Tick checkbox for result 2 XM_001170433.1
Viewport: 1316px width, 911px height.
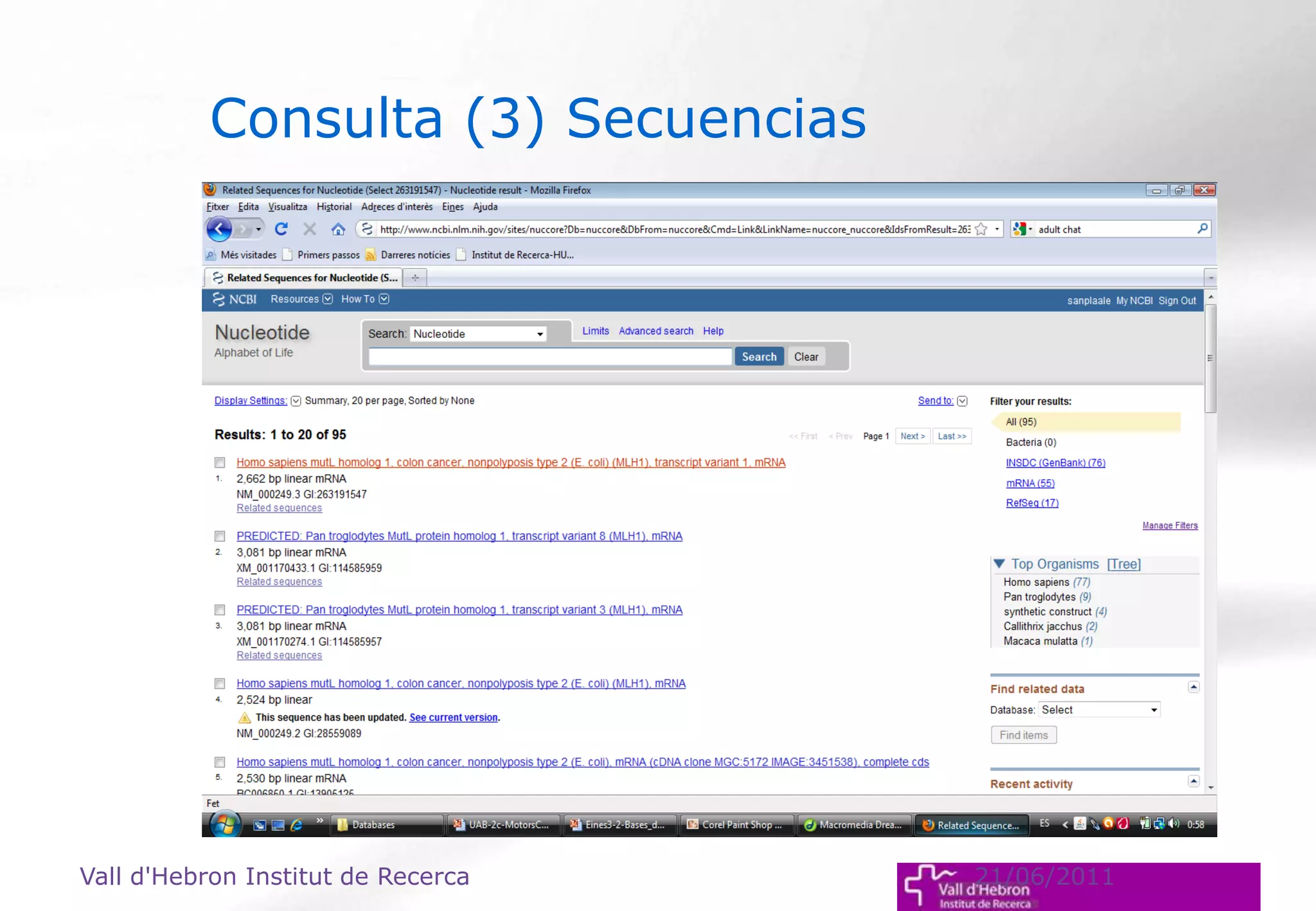(220, 536)
